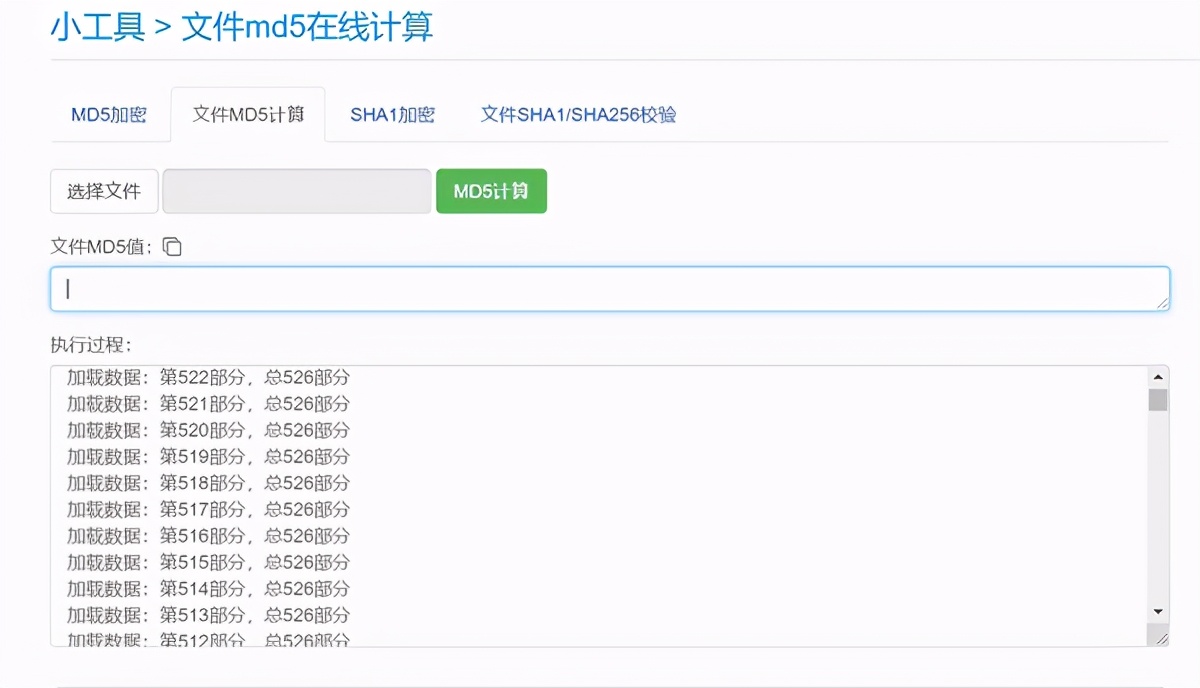The image size is (1200, 688).
Task: Select log line 第520部分
Action: point(208,430)
